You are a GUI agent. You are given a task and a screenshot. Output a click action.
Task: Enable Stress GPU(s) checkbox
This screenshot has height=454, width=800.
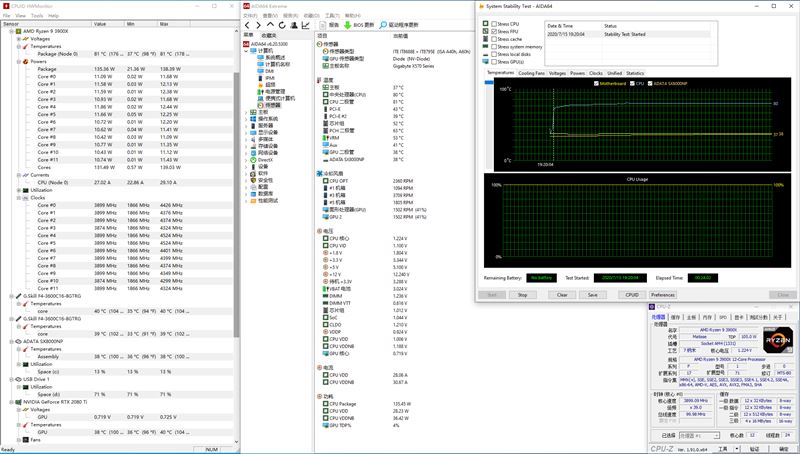[x=494, y=62]
